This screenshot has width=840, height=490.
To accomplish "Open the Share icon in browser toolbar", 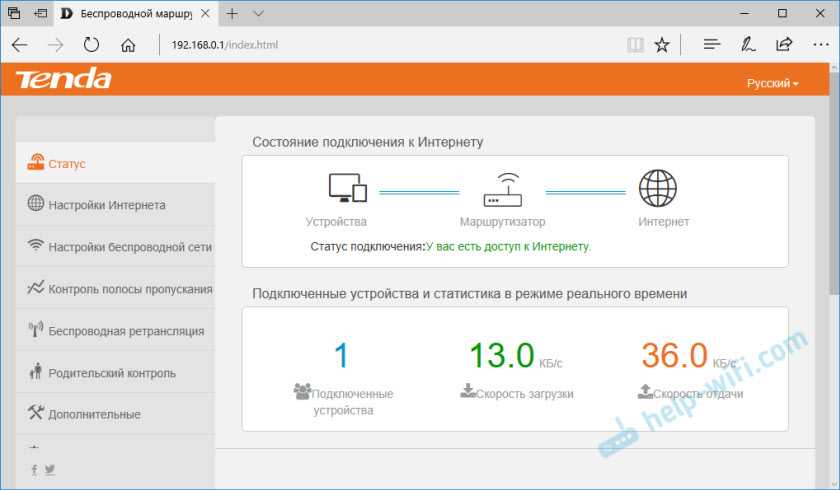I will (784, 45).
